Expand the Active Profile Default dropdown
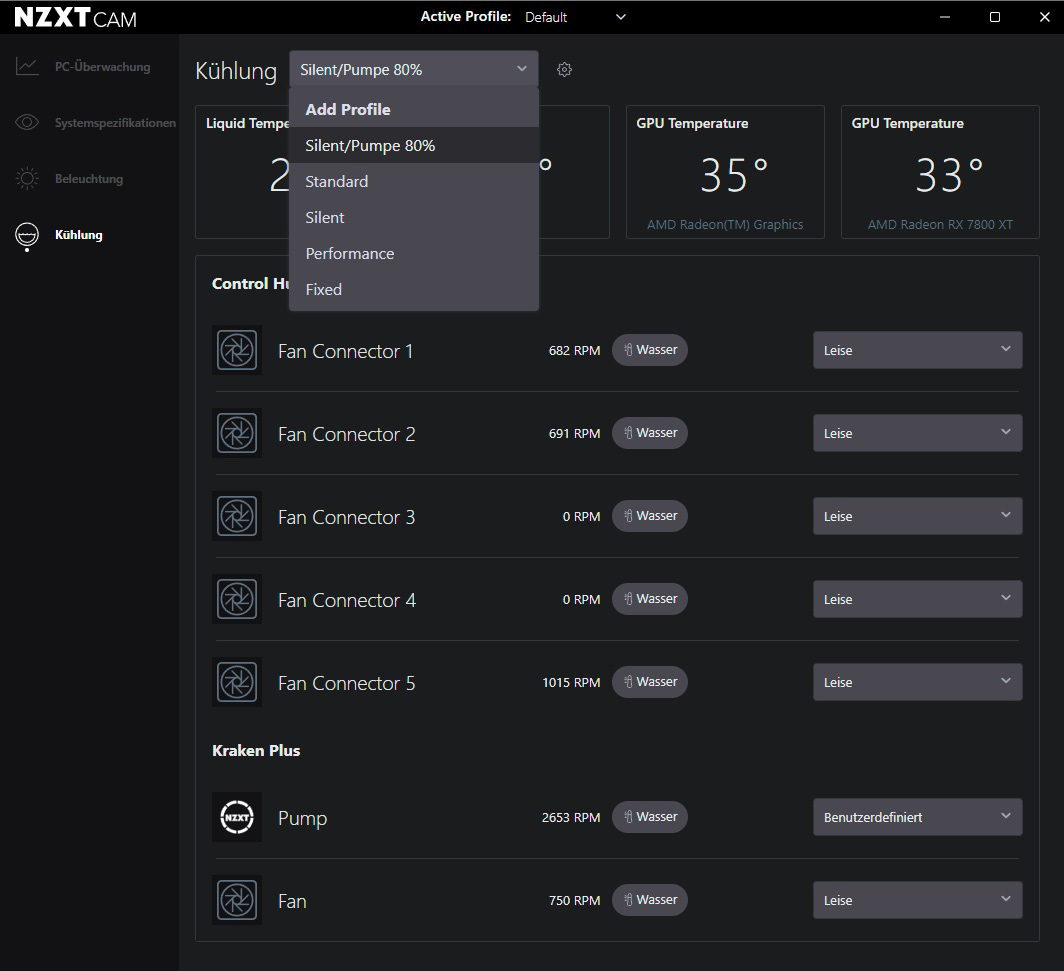Image resolution: width=1064 pixels, height=971 pixels. (x=575, y=17)
